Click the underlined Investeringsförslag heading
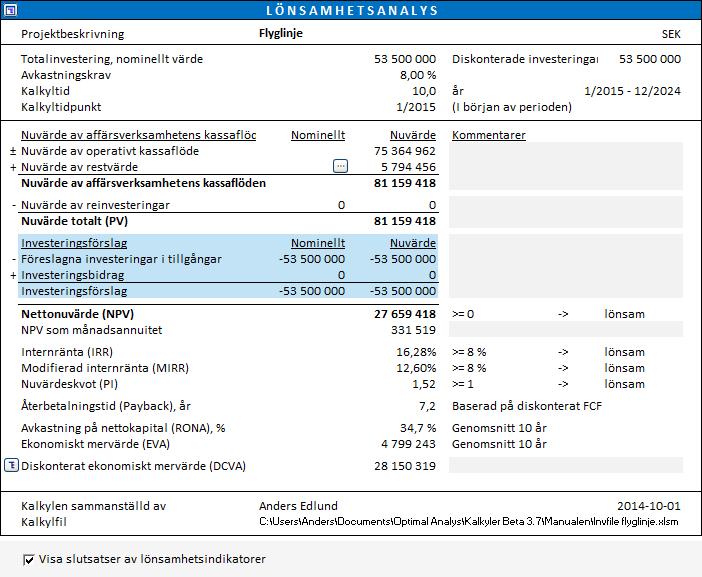 click(74, 243)
